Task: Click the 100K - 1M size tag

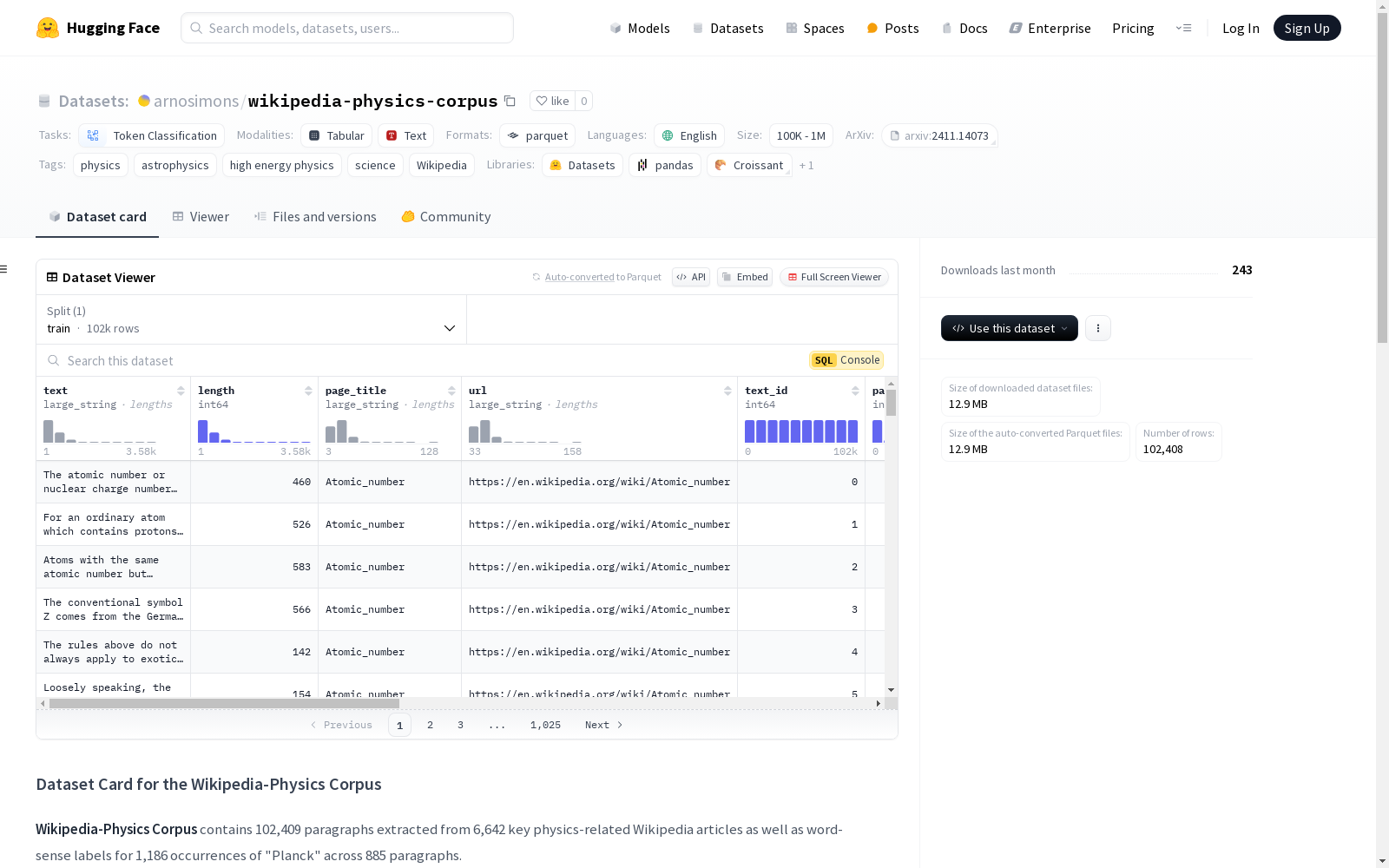Action: tap(801, 135)
